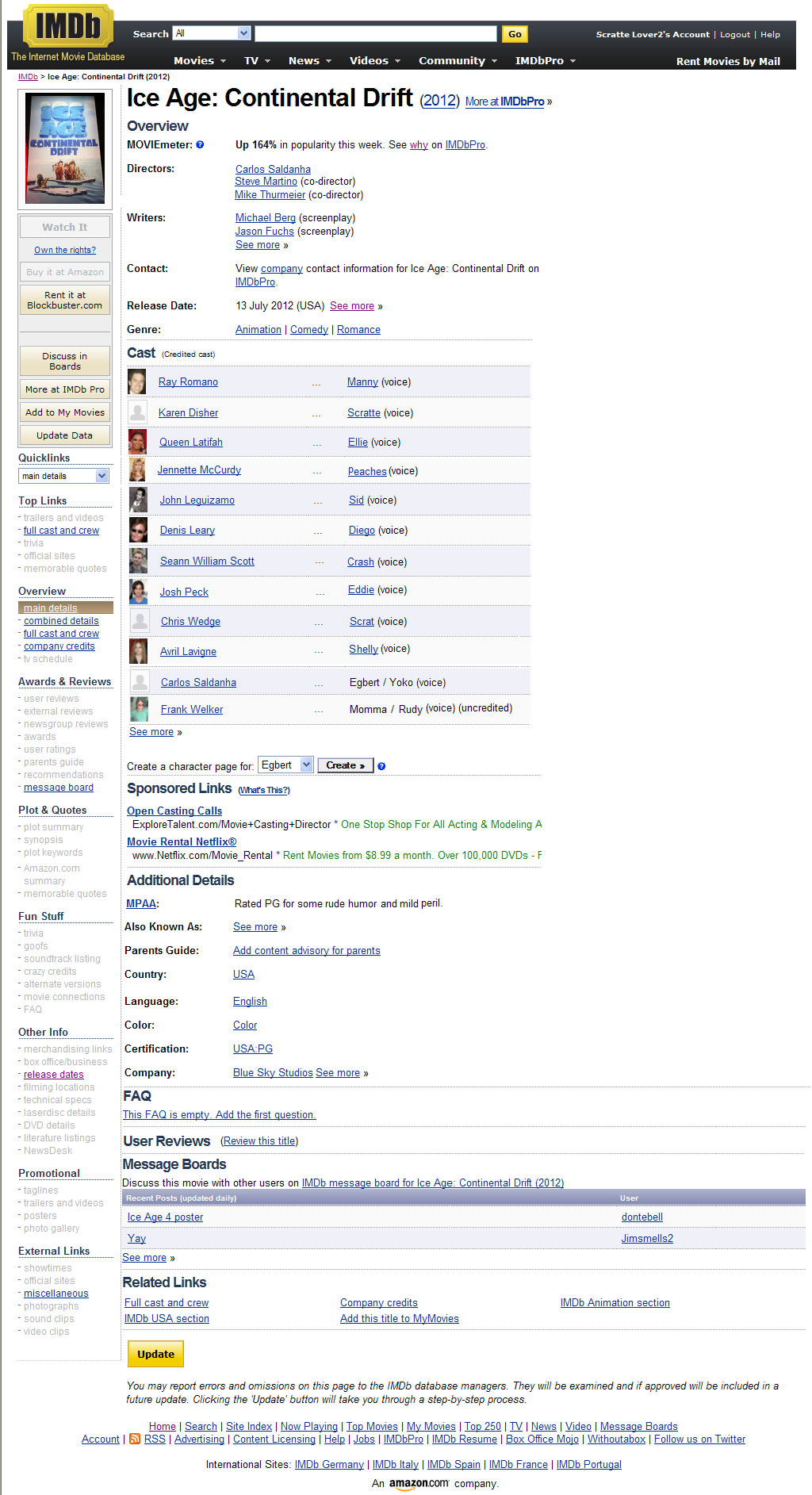Click Queen Latifah's cast photo
Viewport: 812px width, 1495px height.
137,442
